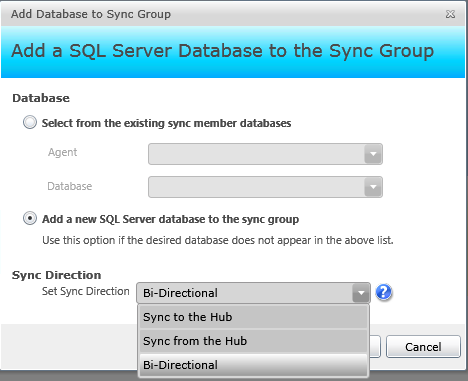Pick Sync to the Hub option
The image size is (468, 381).
253,317
